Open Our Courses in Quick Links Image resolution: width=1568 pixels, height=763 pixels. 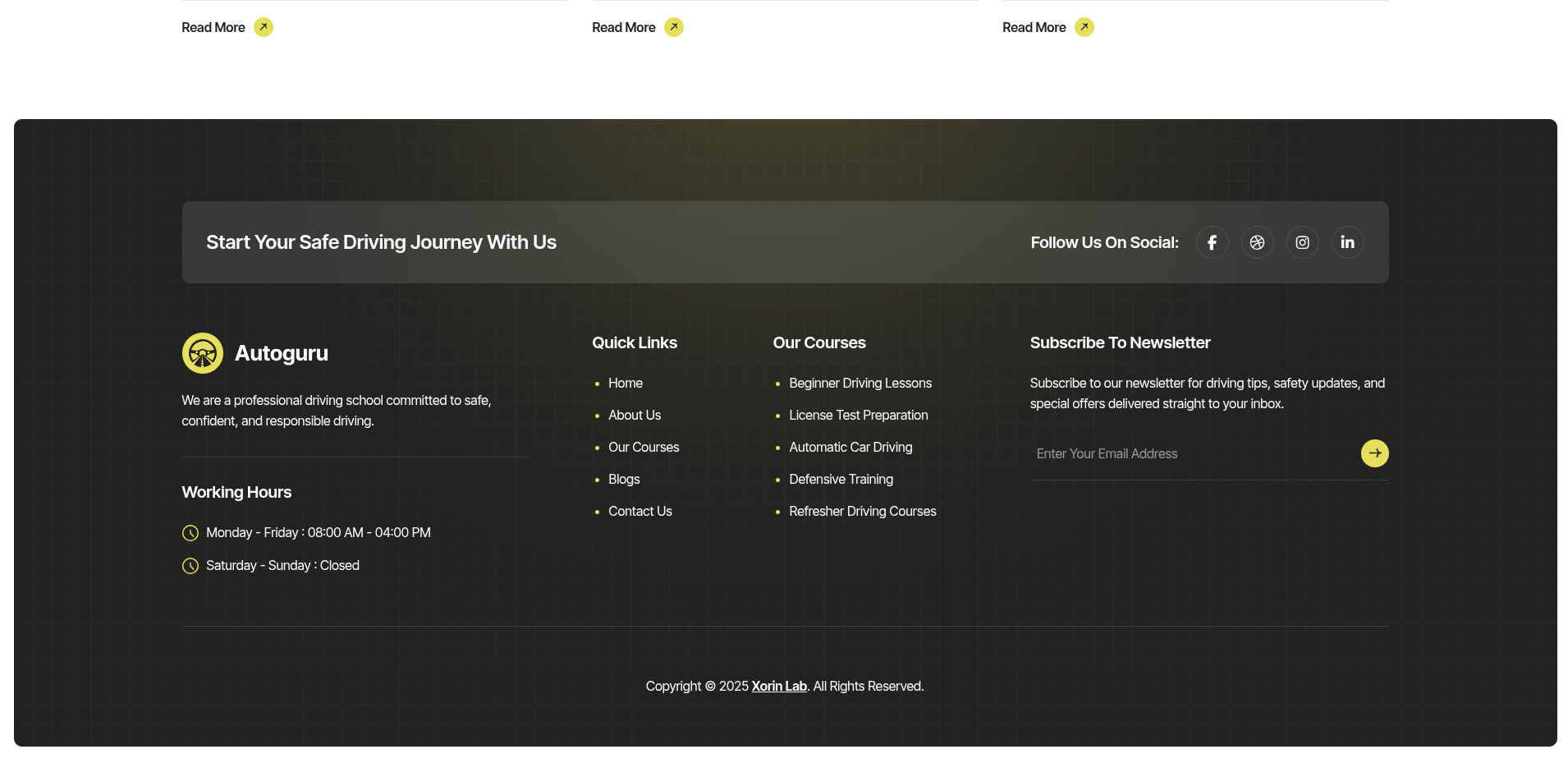(x=644, y=447)
